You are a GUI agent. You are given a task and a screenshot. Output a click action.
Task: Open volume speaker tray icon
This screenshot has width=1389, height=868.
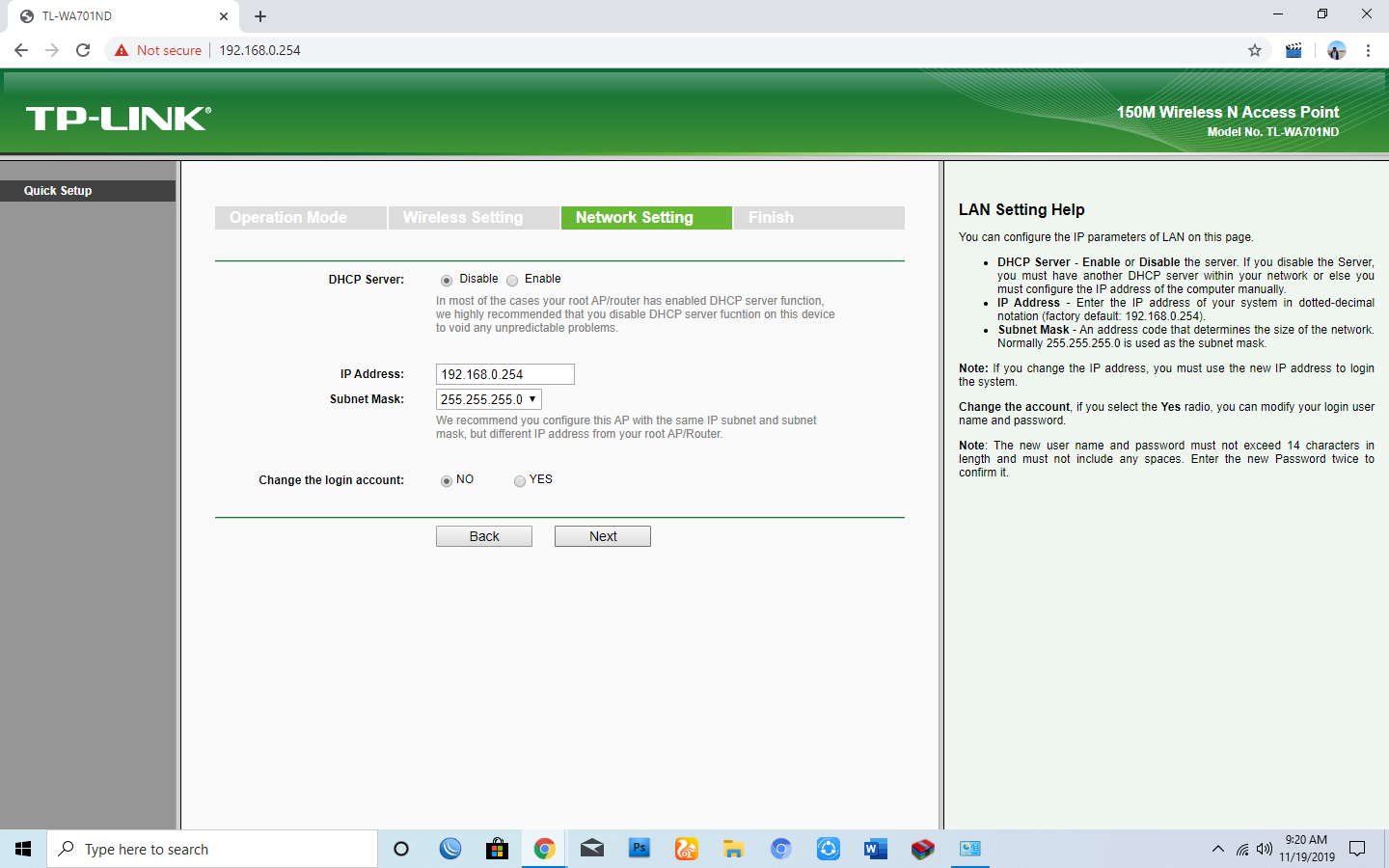coord(1265,850)
